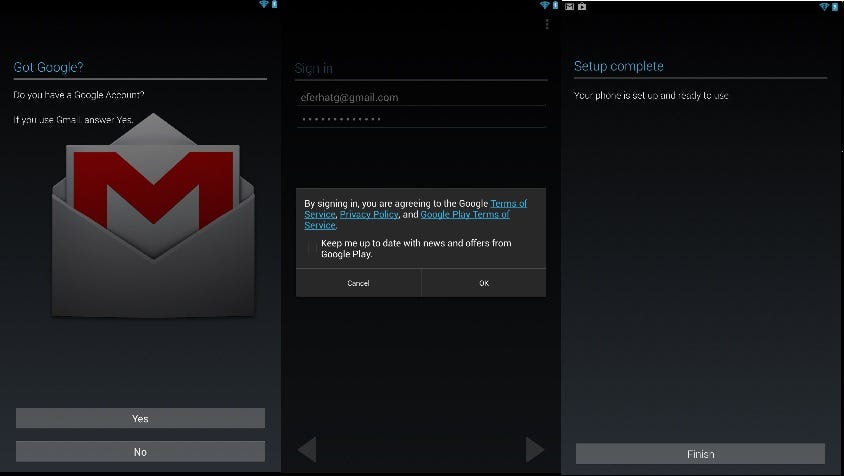
Task: Open the Privacy Policy link
Action: (x=369, y=214)
